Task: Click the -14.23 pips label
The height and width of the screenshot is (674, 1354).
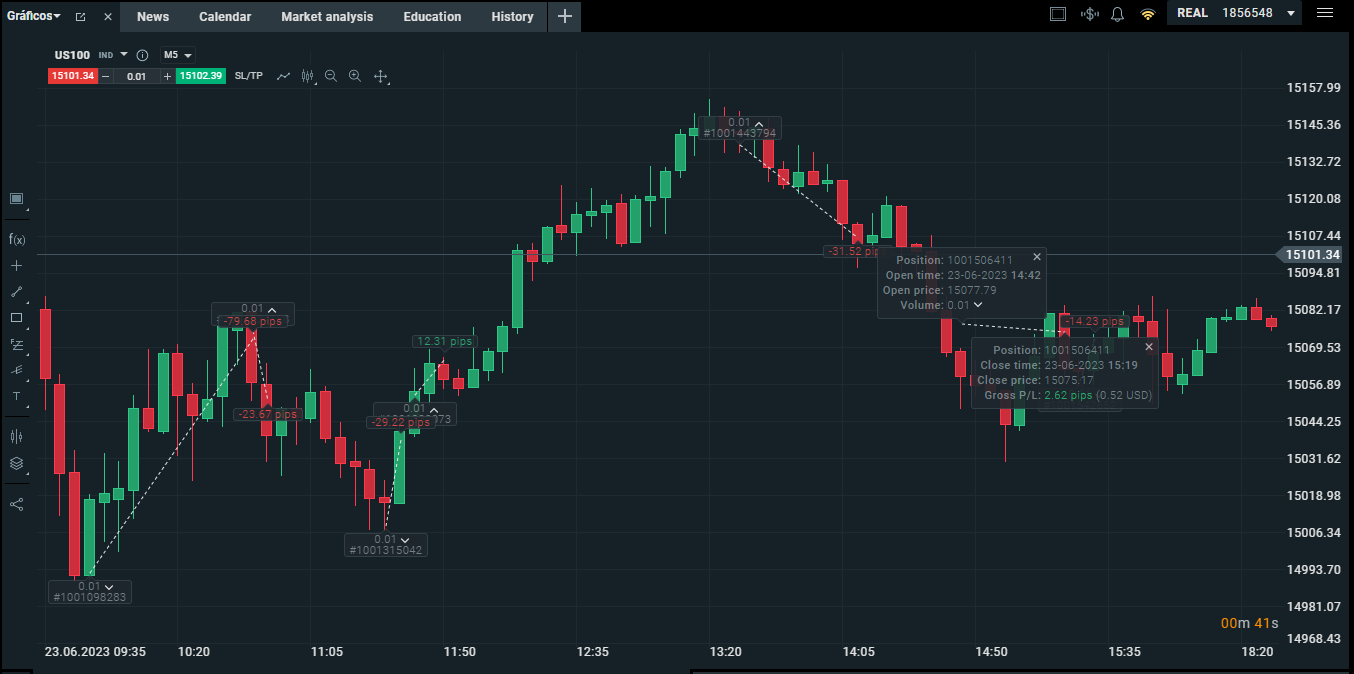Action: (x=1094, y=321)
